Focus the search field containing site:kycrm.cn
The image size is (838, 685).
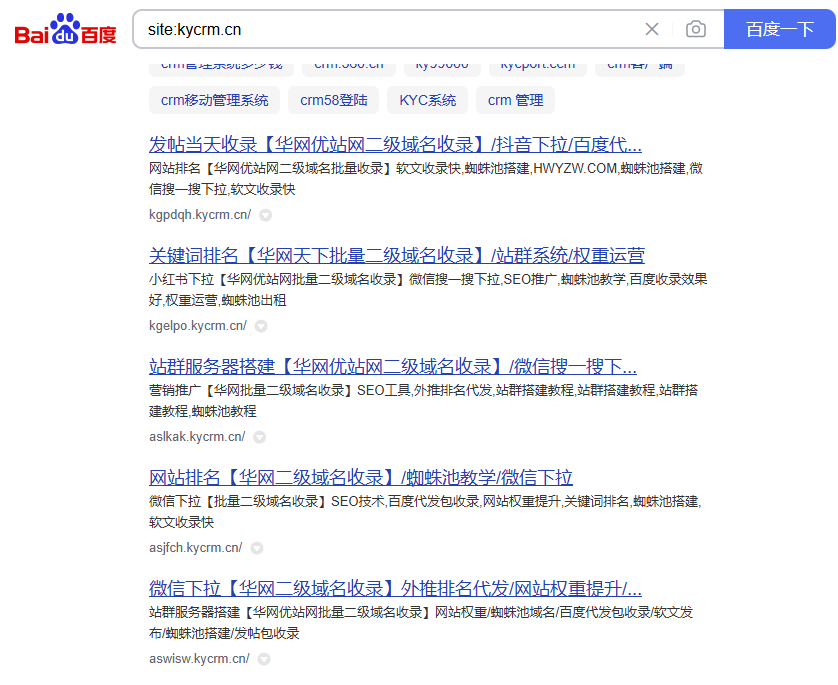point(390,29)
